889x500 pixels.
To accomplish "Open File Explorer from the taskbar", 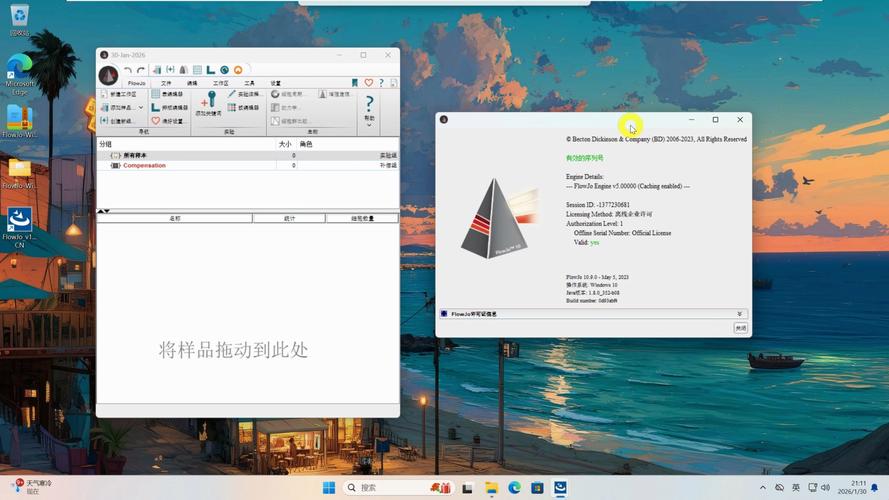I will pos(492,488).
